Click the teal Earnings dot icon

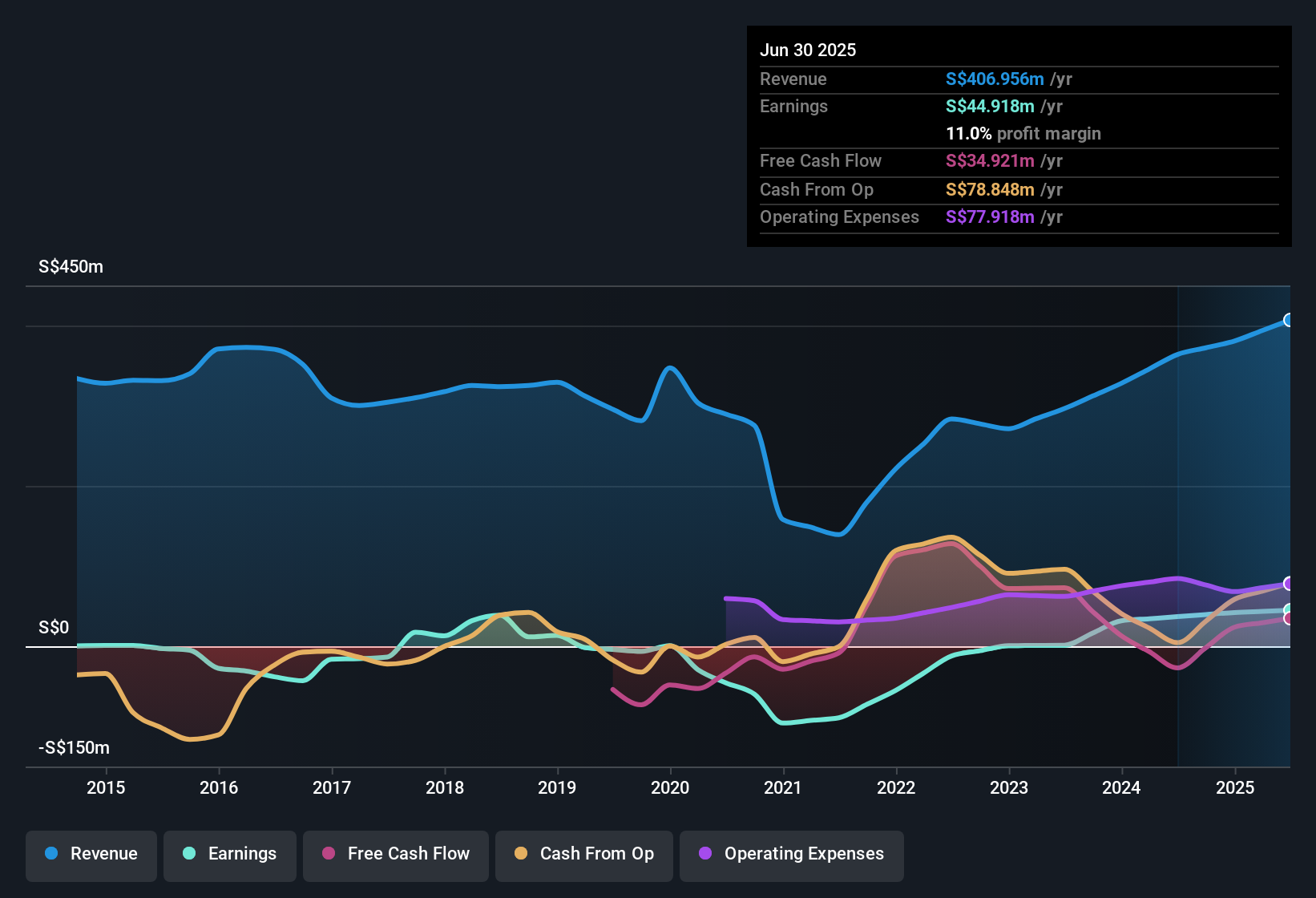coord(189,854)
